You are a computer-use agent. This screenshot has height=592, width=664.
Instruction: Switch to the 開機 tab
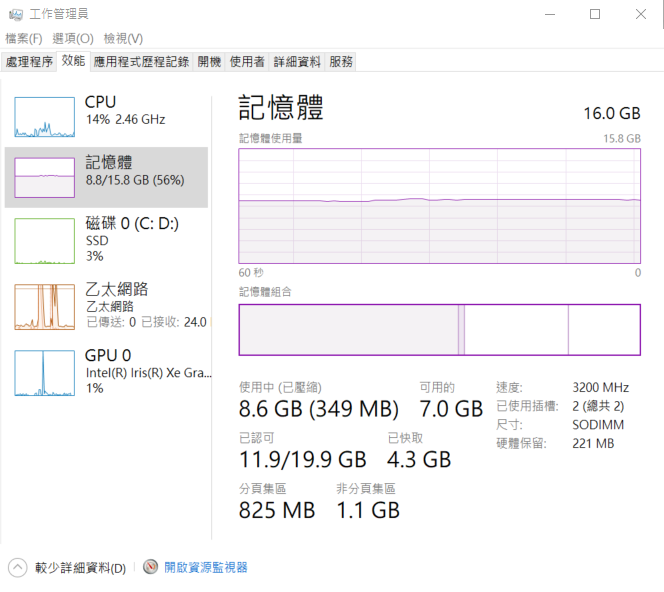pos(209,62)
